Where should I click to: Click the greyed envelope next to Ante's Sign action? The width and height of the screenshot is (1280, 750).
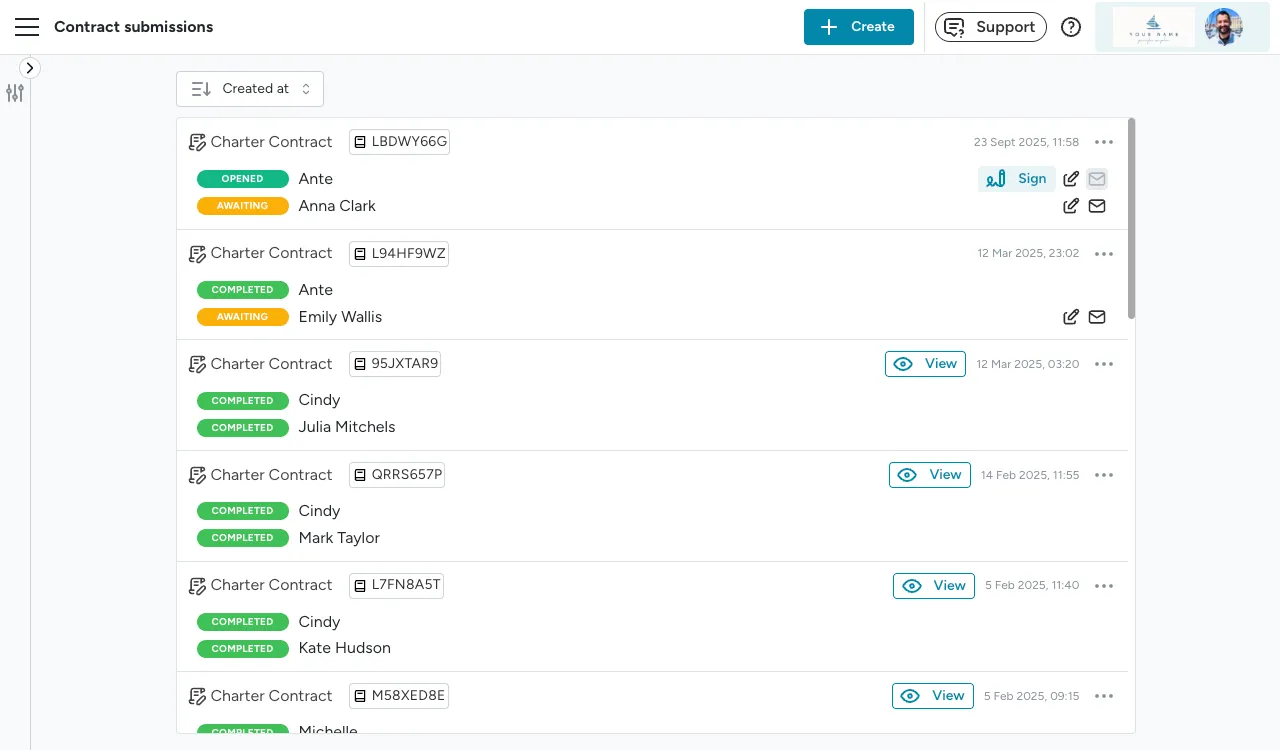(x=1096, y=178)
